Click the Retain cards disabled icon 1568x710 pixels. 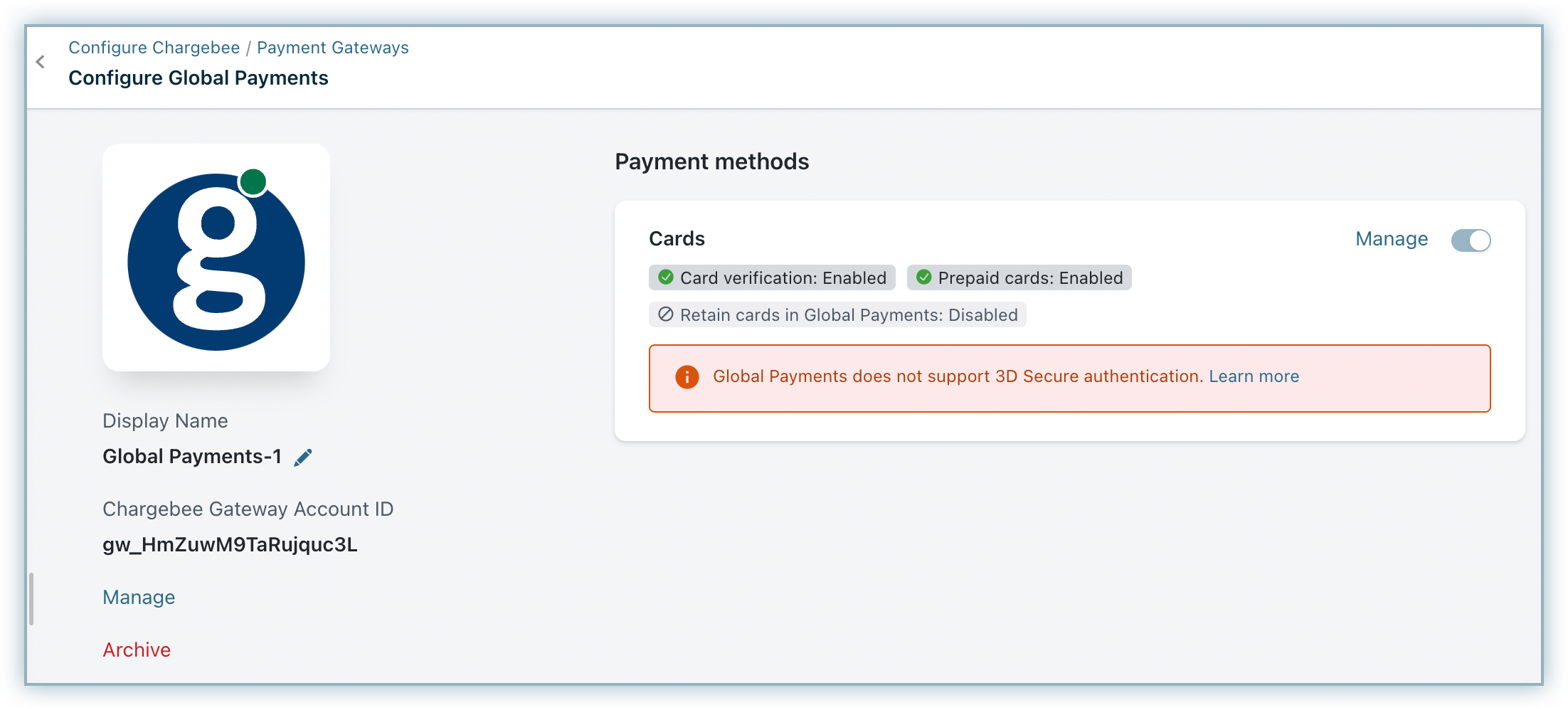pyautogui.click(x=666, y=314)
